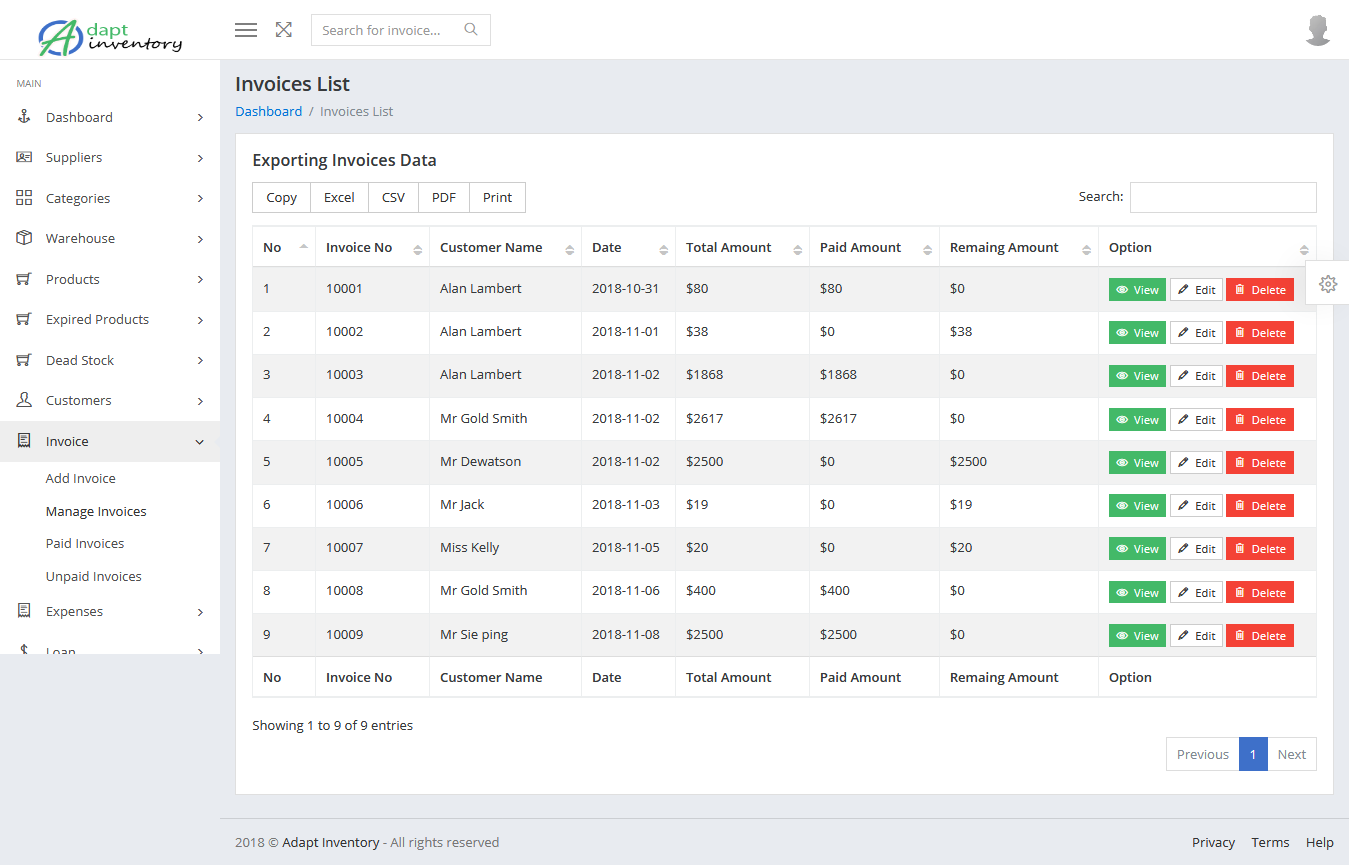View invoice 10001 details
Screen dimensions: 1349x865
pyautogui.click(x=1137, y=290)
